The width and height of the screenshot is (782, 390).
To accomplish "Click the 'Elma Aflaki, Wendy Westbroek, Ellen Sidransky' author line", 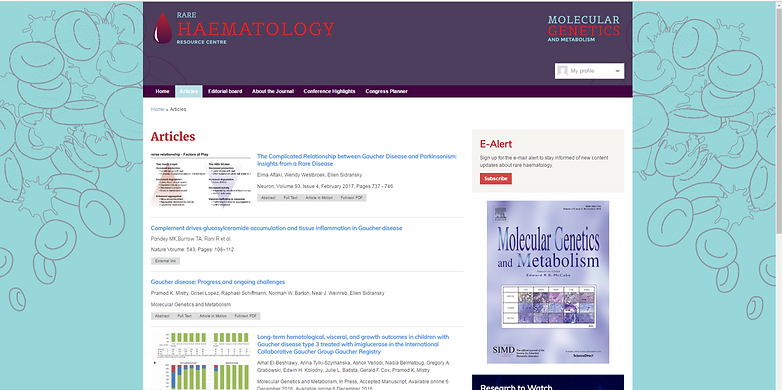I will [309, 175].
